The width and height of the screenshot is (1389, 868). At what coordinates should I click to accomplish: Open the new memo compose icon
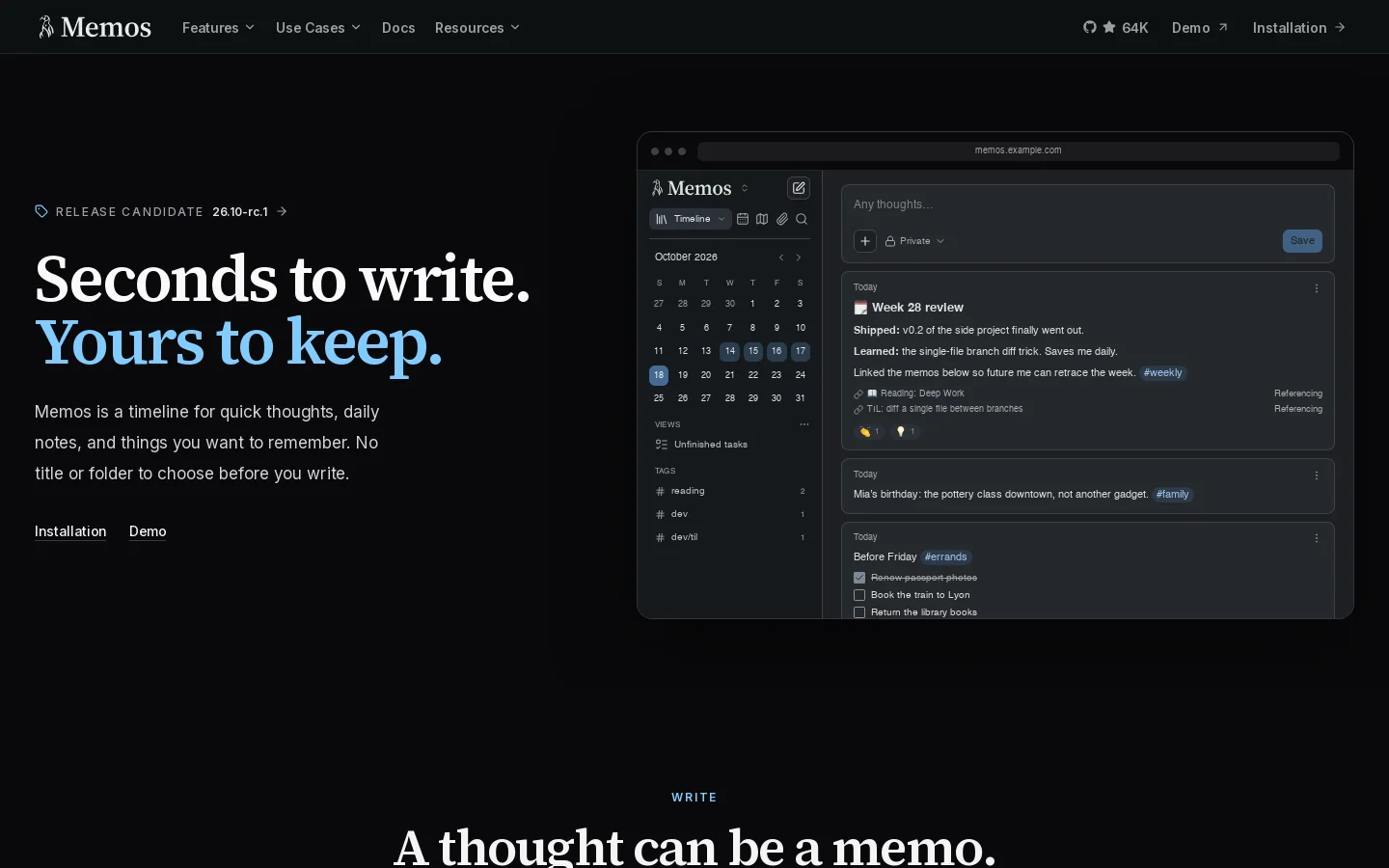(799, 188)
